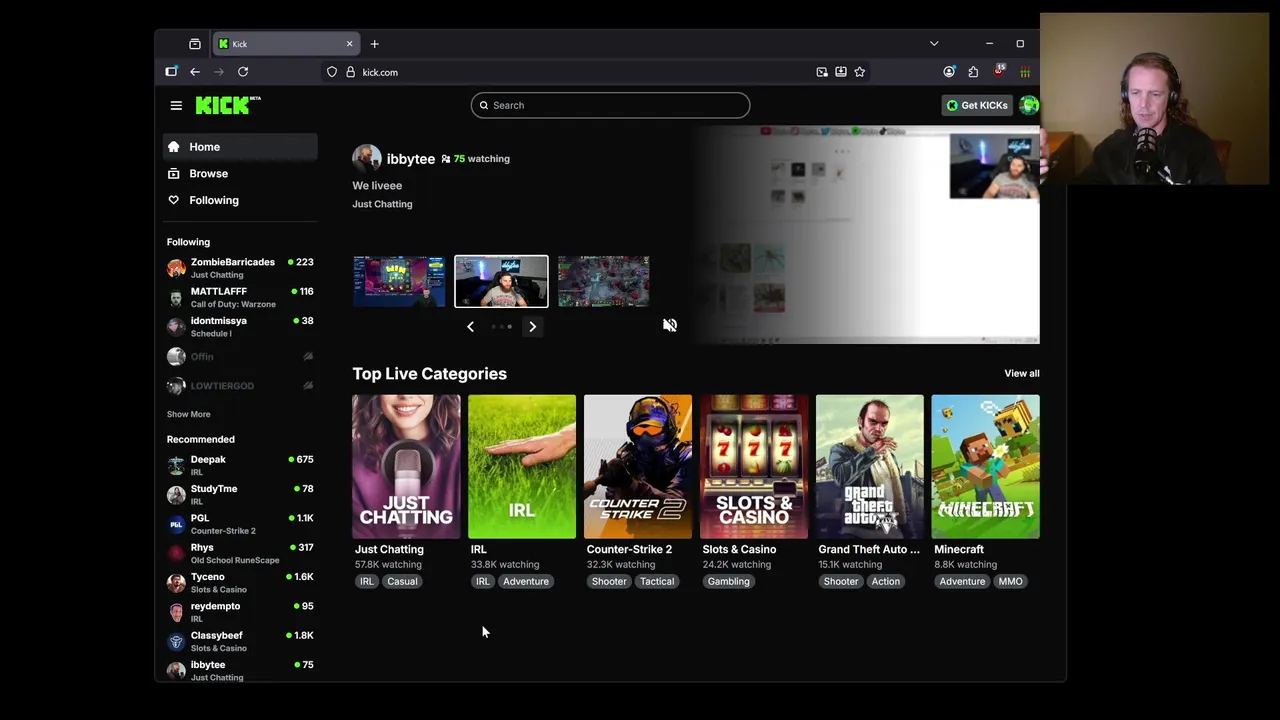The width and height of the screenshot is (1280, 720).
Task: Open the Grand Theft Auto category card
Action: 870,467
